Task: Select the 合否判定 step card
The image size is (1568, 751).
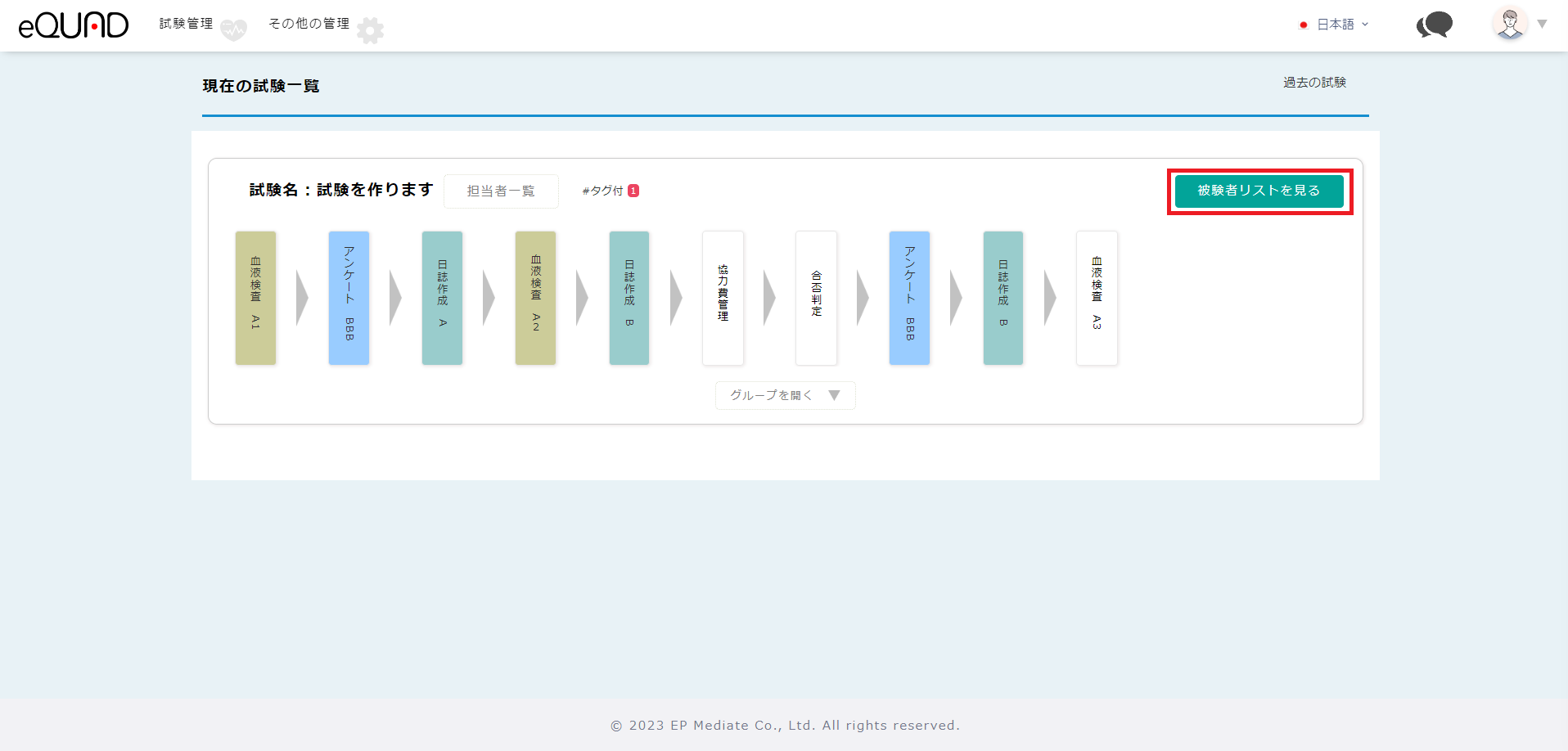Action: click(816, 298)
